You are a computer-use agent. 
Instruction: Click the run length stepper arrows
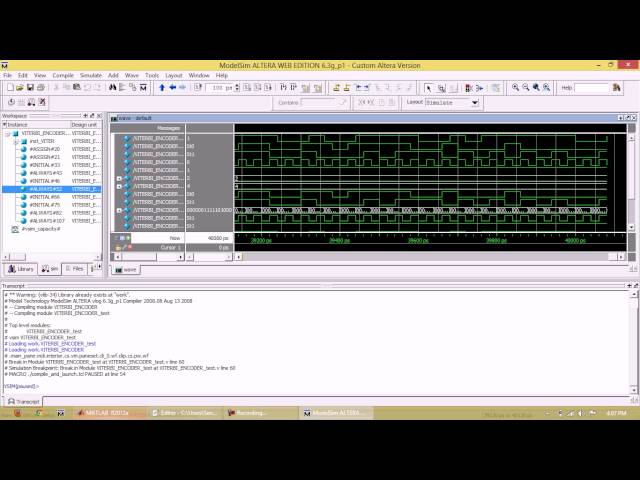[x=237, y=87]
